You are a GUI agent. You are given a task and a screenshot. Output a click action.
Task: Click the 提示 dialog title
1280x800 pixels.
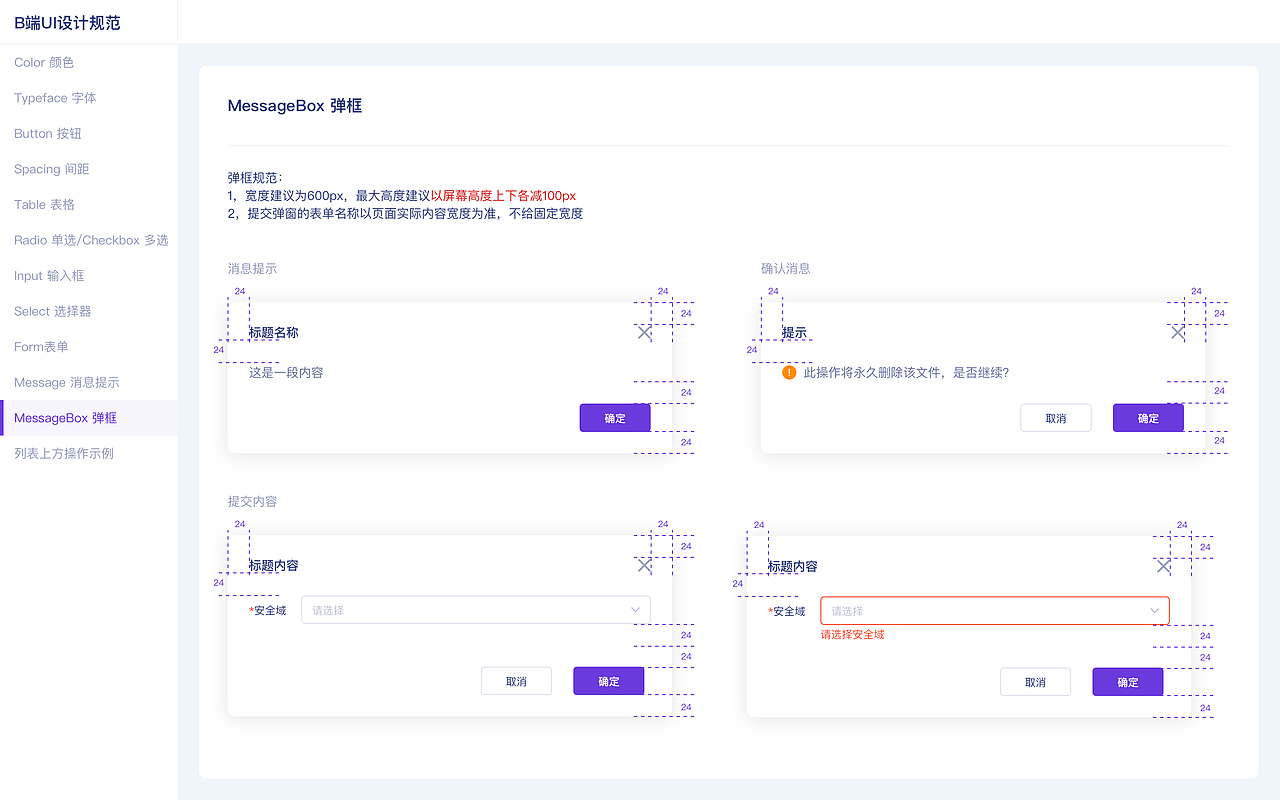(x=794, y=332)
